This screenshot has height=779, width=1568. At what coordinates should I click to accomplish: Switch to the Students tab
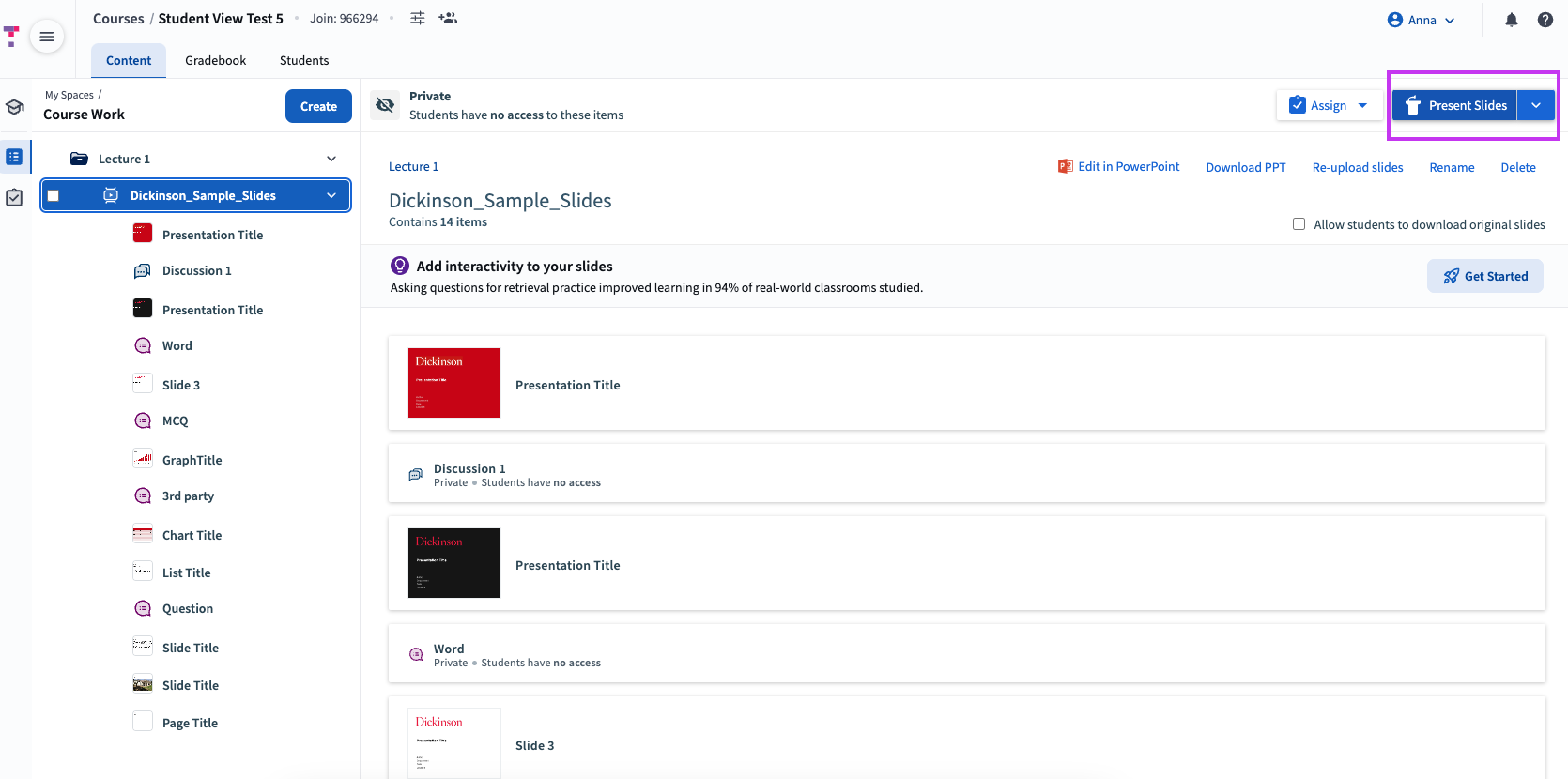coord(304,60)
